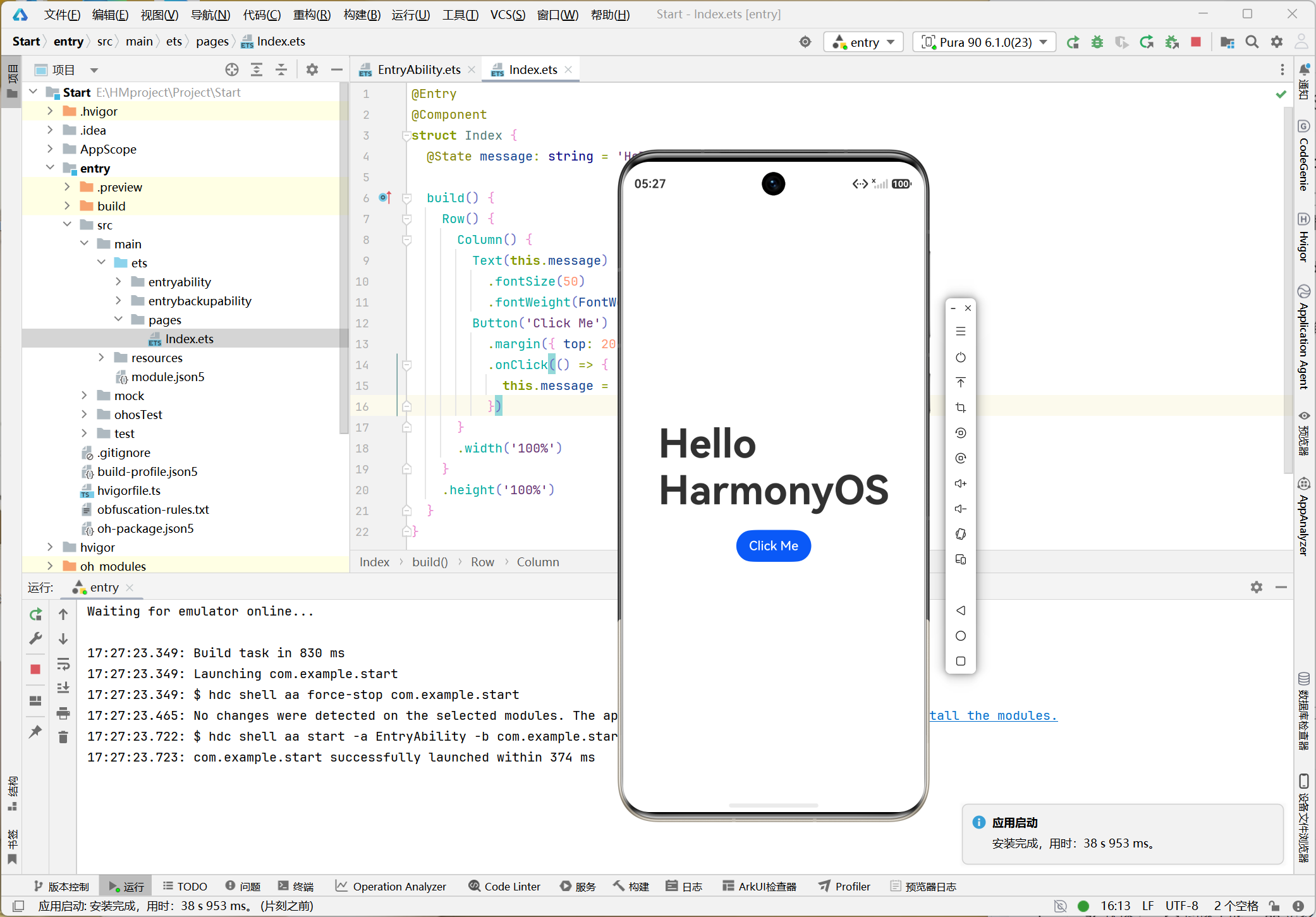The image size is (1316, 917).
Task: Toggle soft-wrap in the Run console
Action: point(63,664)
